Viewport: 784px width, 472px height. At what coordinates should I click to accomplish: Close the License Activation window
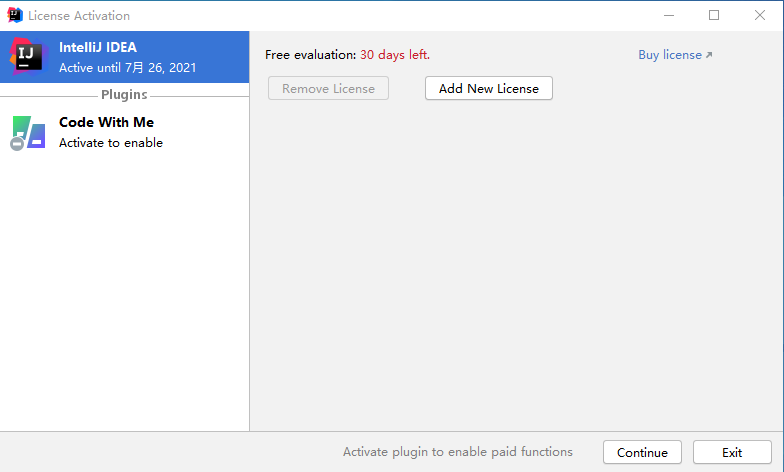click(x=760, y=16)
